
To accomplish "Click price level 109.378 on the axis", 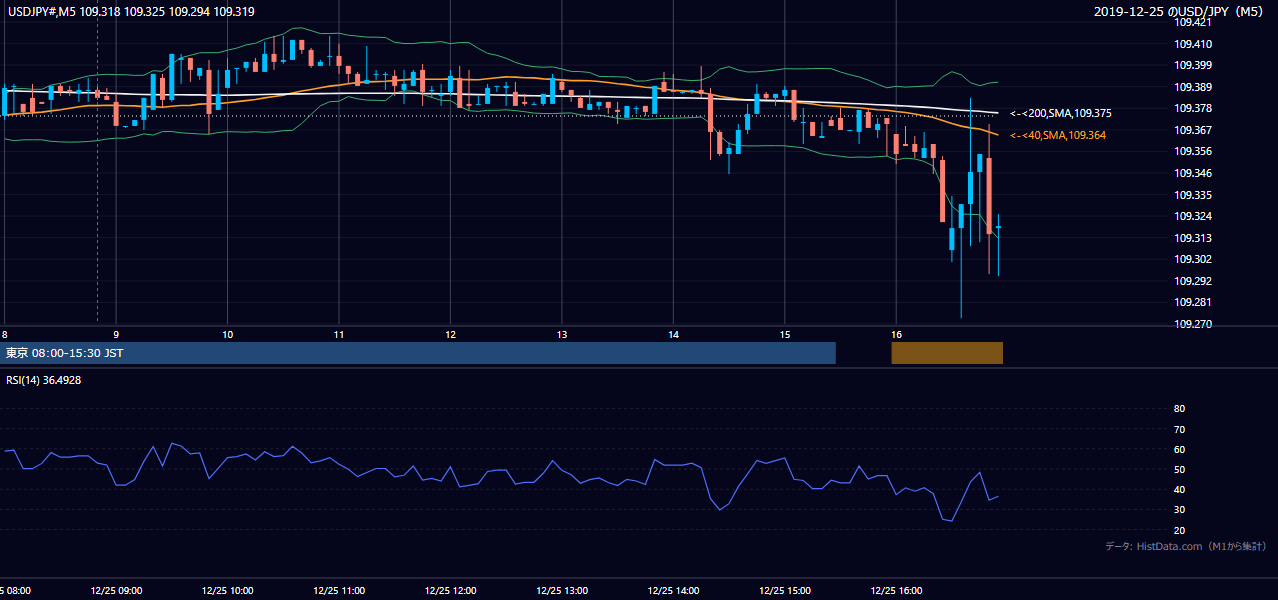I will [x=1193, y=108].
